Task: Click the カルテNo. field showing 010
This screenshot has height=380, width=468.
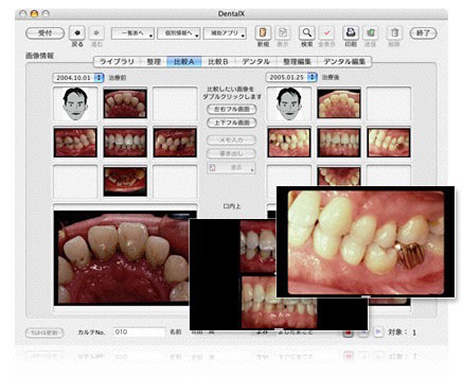Action: coord(139,332)
